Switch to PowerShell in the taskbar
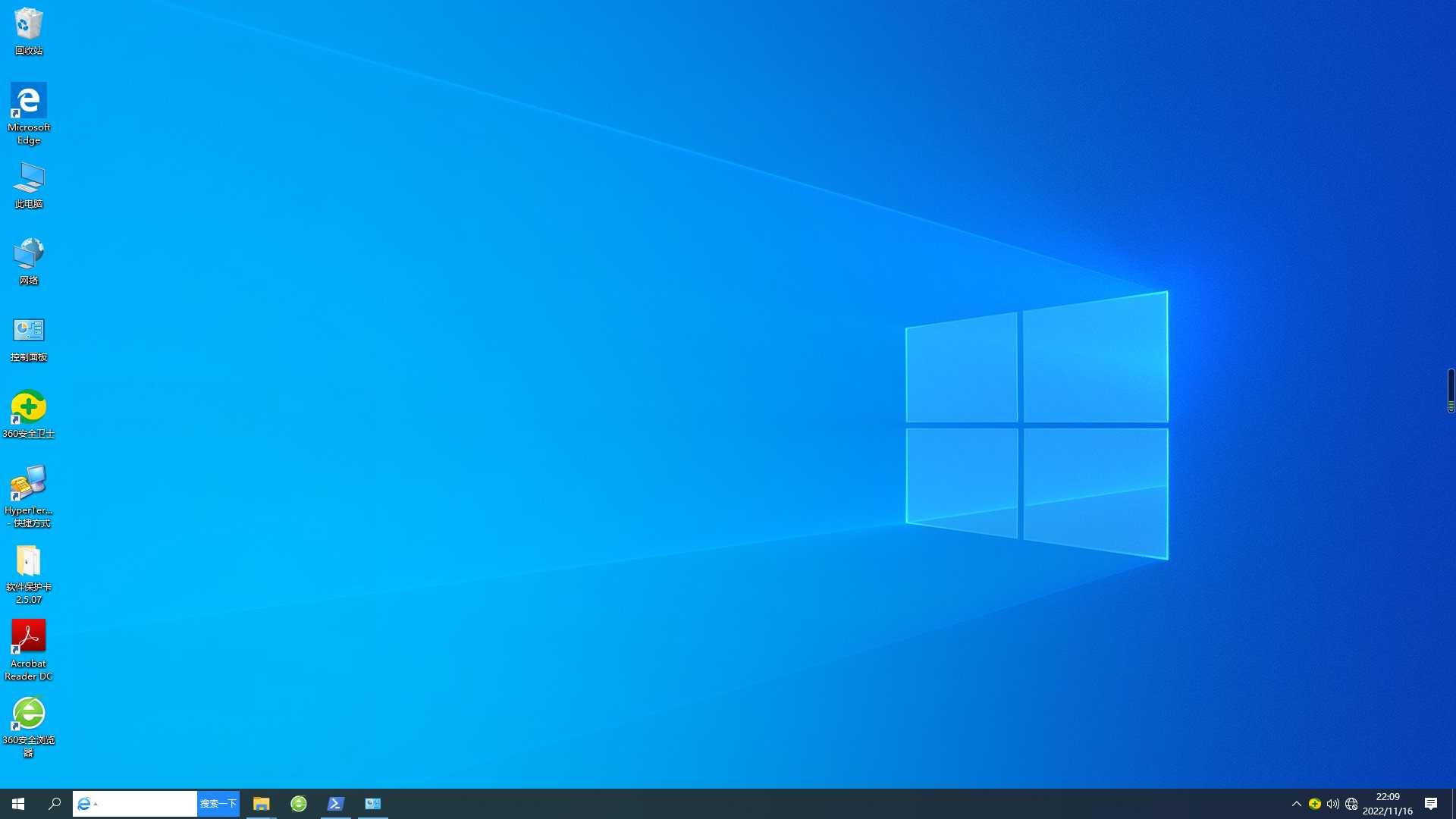 336,804
